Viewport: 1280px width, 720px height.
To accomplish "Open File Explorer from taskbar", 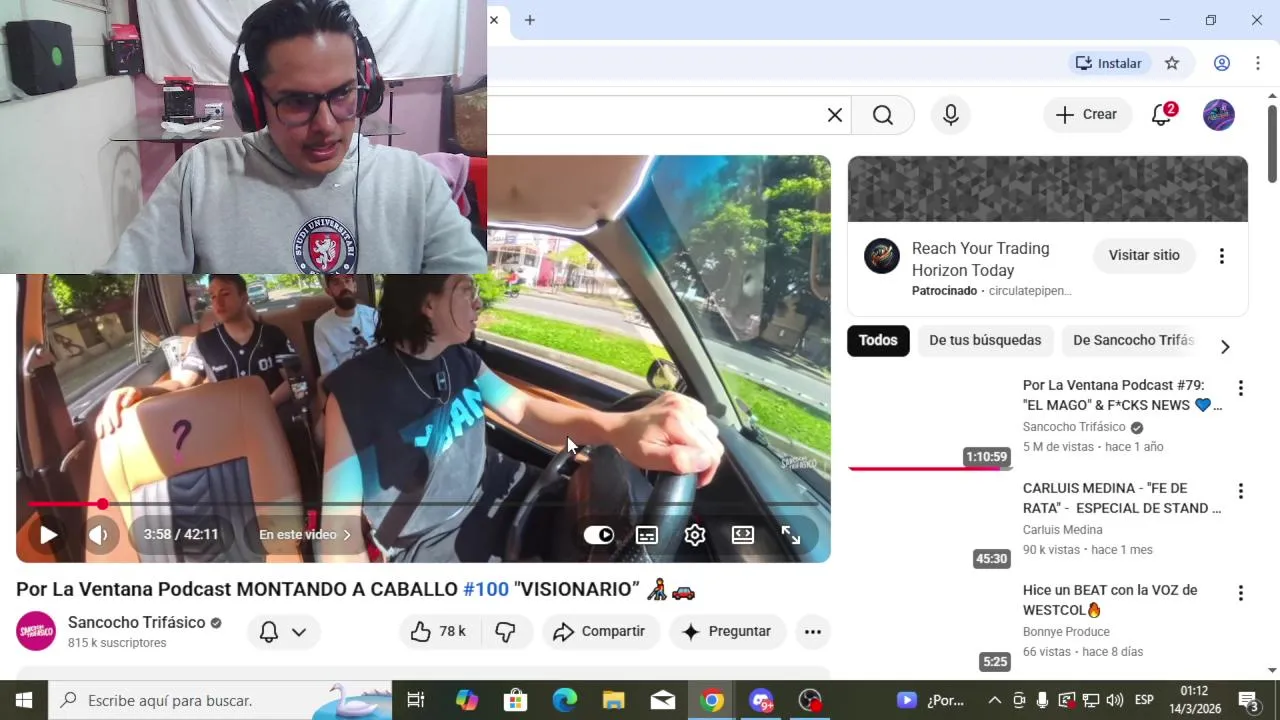I will [x=614, y=700].
